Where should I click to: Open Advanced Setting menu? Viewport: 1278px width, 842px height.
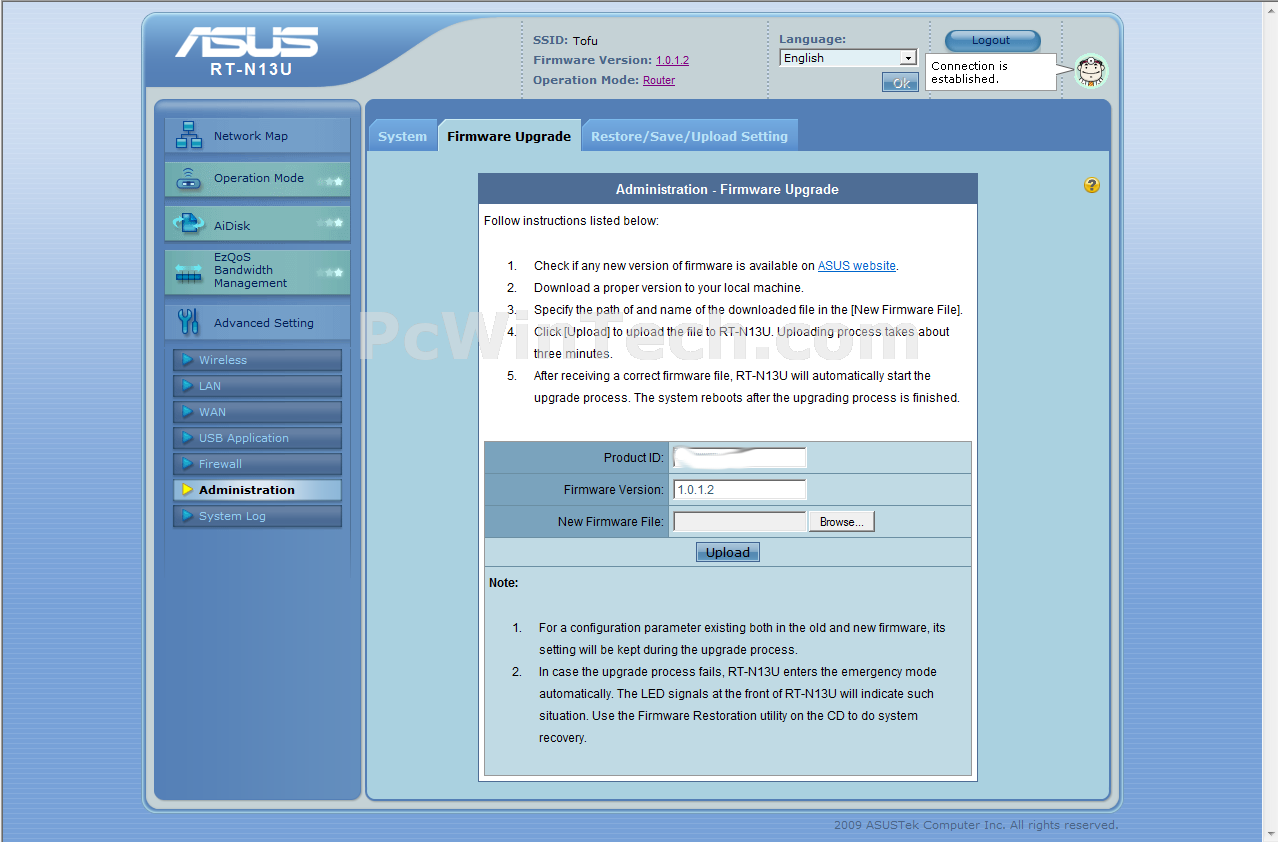[257, 322]
